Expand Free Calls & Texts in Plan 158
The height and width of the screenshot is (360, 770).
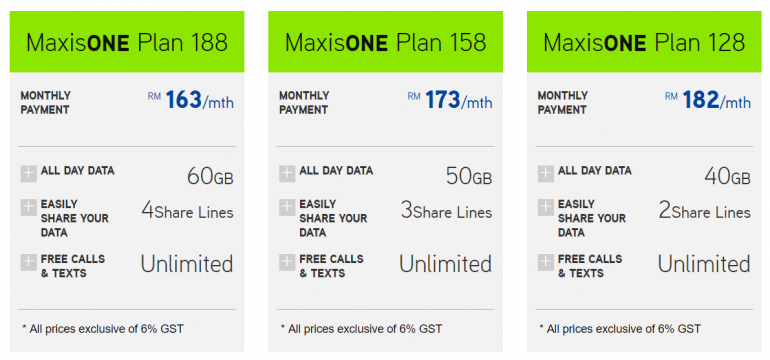coord(287,262)
